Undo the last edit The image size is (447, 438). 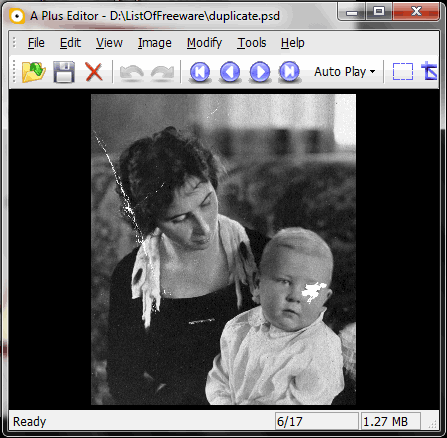pos(132,73)
